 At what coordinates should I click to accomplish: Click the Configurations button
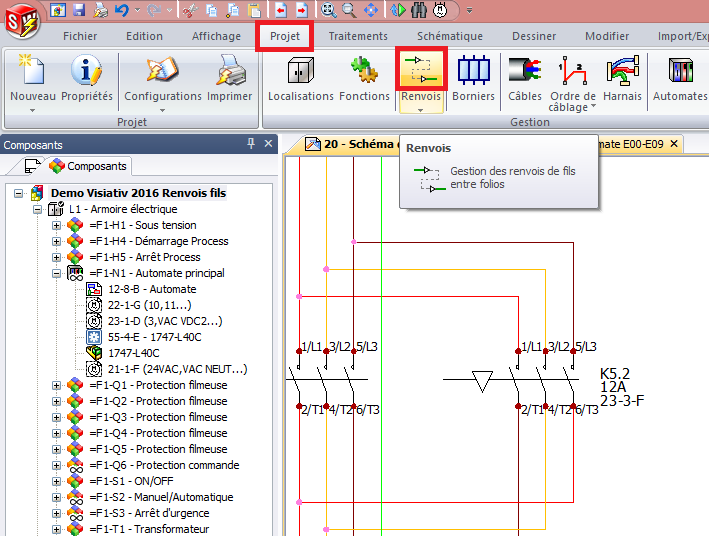point(163,77)
